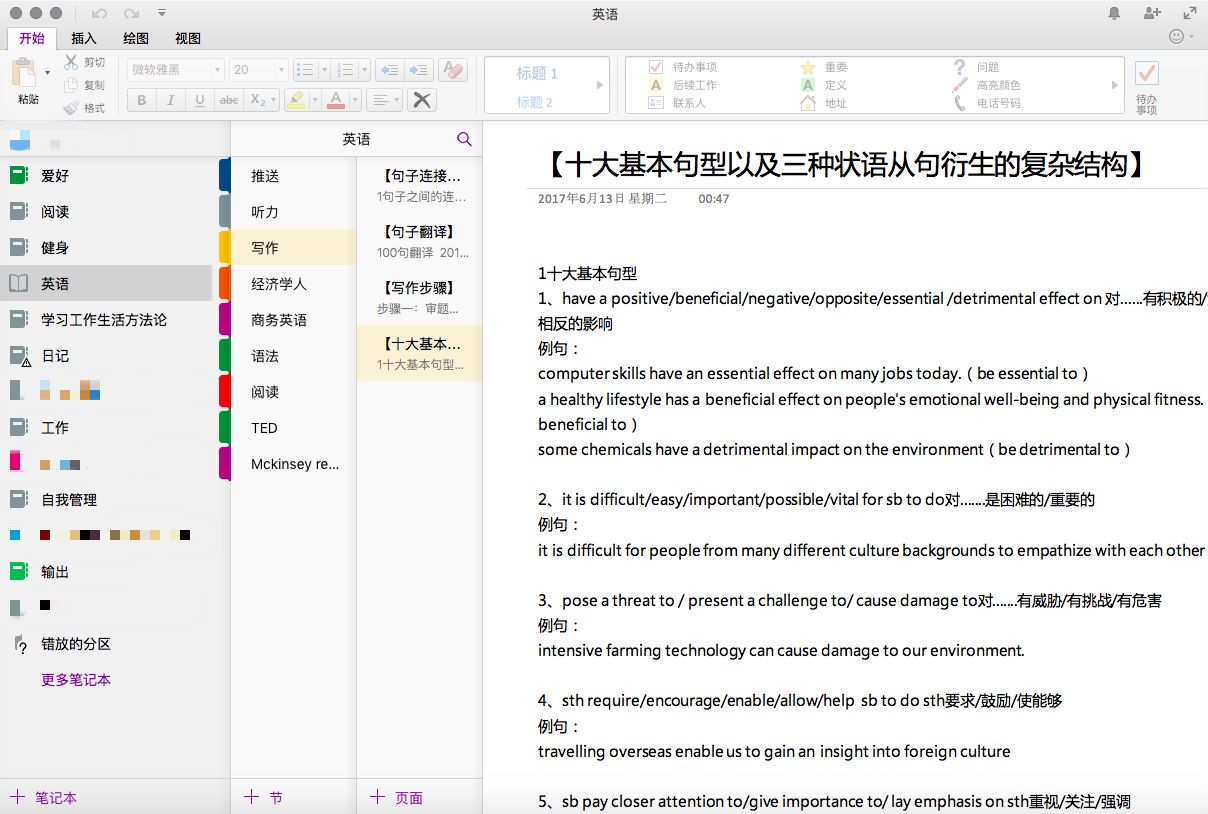The width and height of the screenshot is (1208, 814).
Task: Switch to the 开始 ribbon tab
Action: [x=32, y=38]
